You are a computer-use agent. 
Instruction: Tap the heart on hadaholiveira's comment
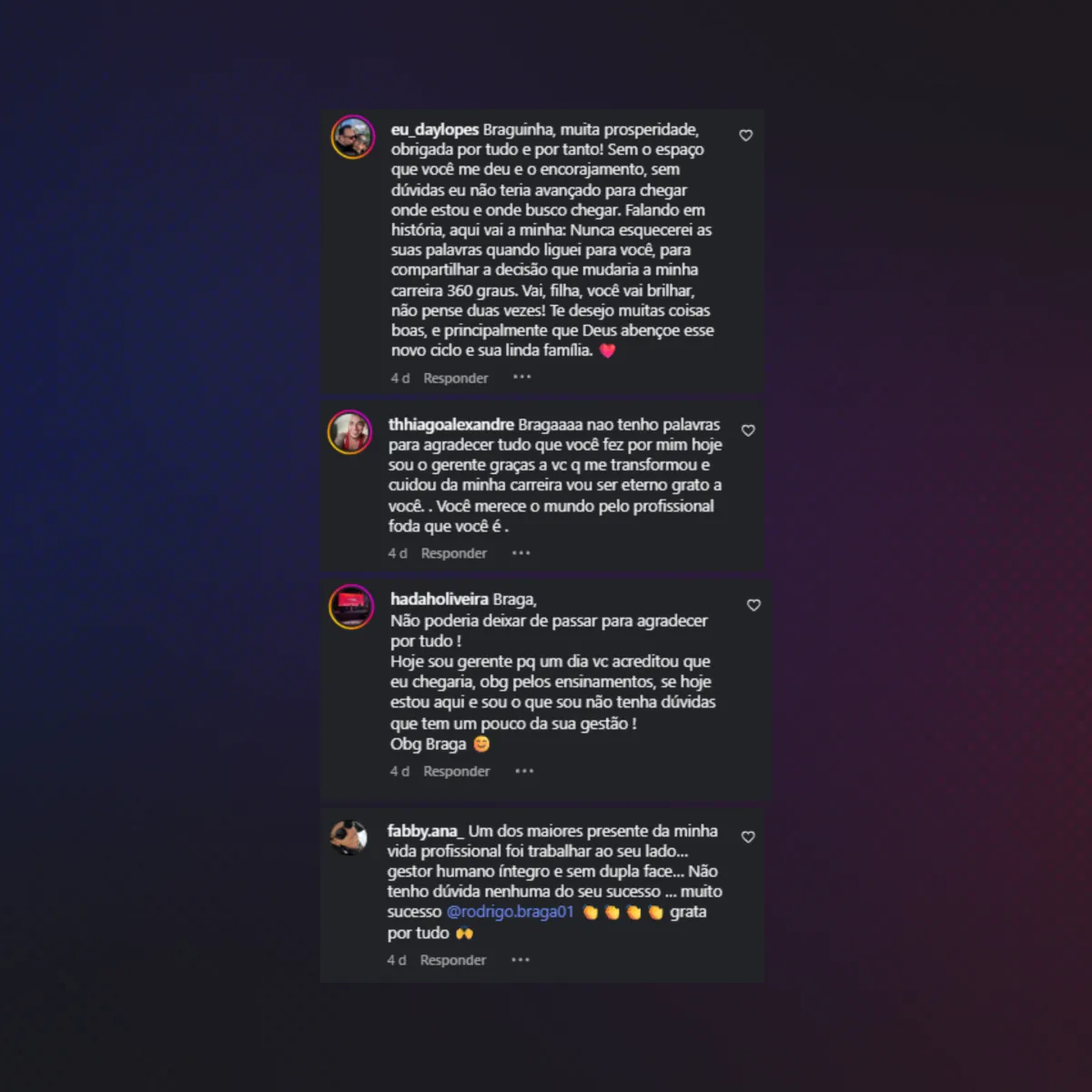[753, 605]
